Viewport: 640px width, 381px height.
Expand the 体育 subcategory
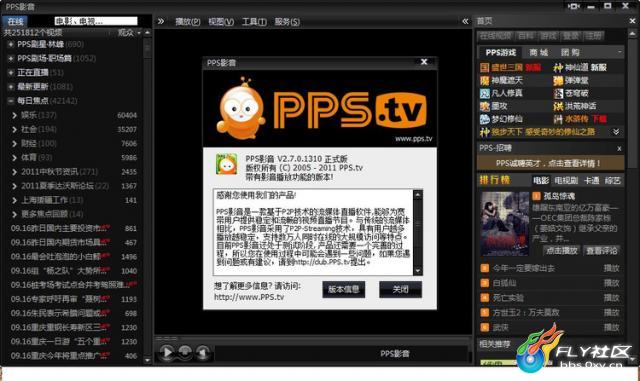[x=14, y=158]
